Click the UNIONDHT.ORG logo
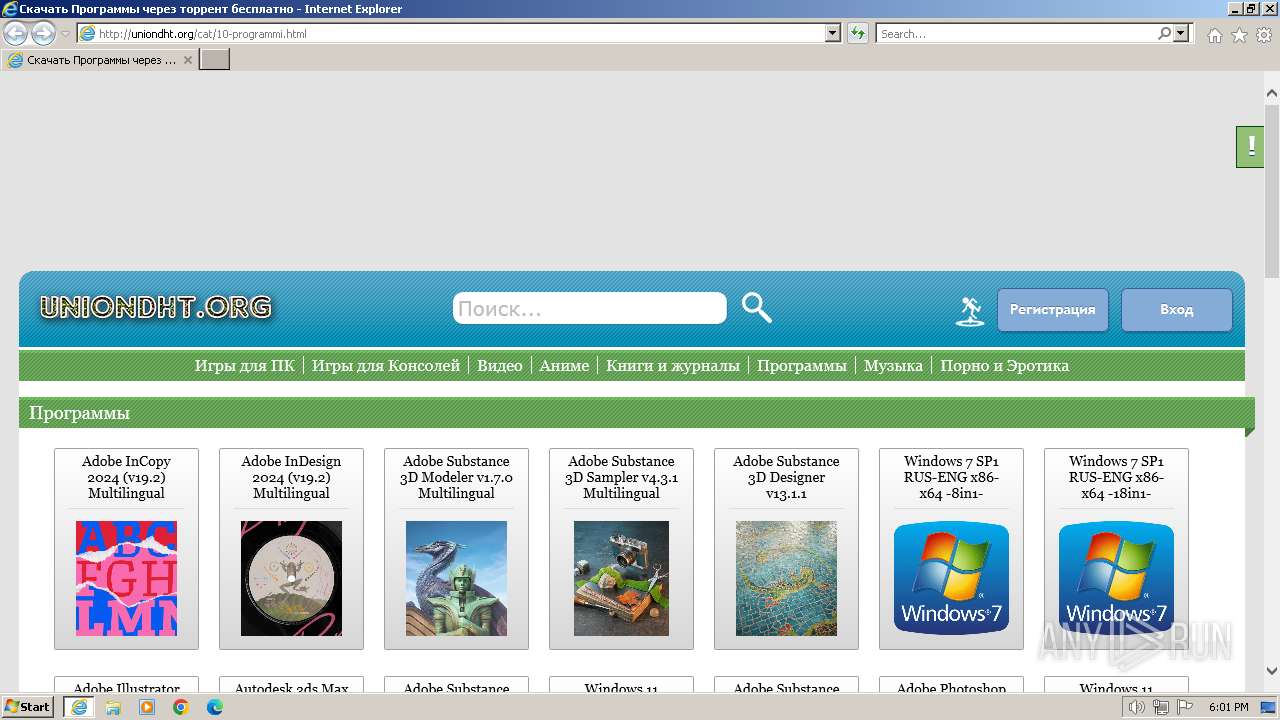 [x=155, y=307]
